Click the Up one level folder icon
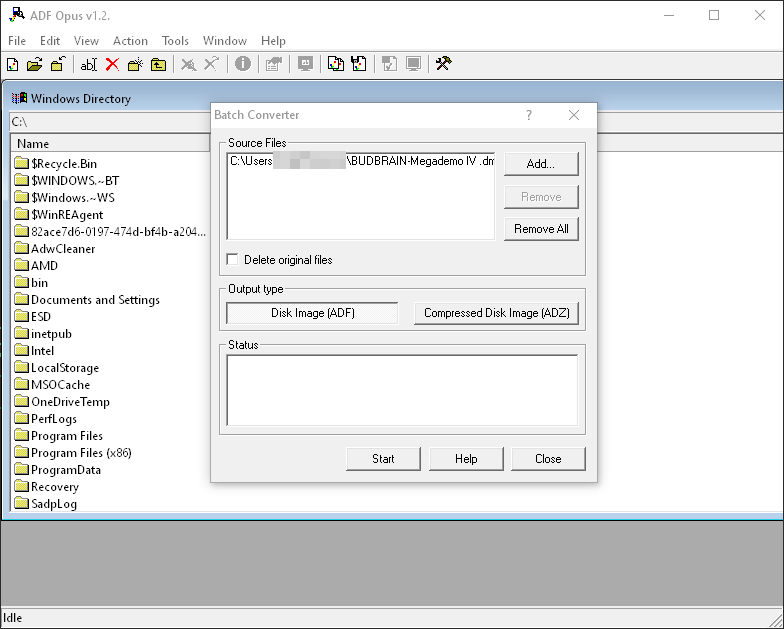 (158, 64)
